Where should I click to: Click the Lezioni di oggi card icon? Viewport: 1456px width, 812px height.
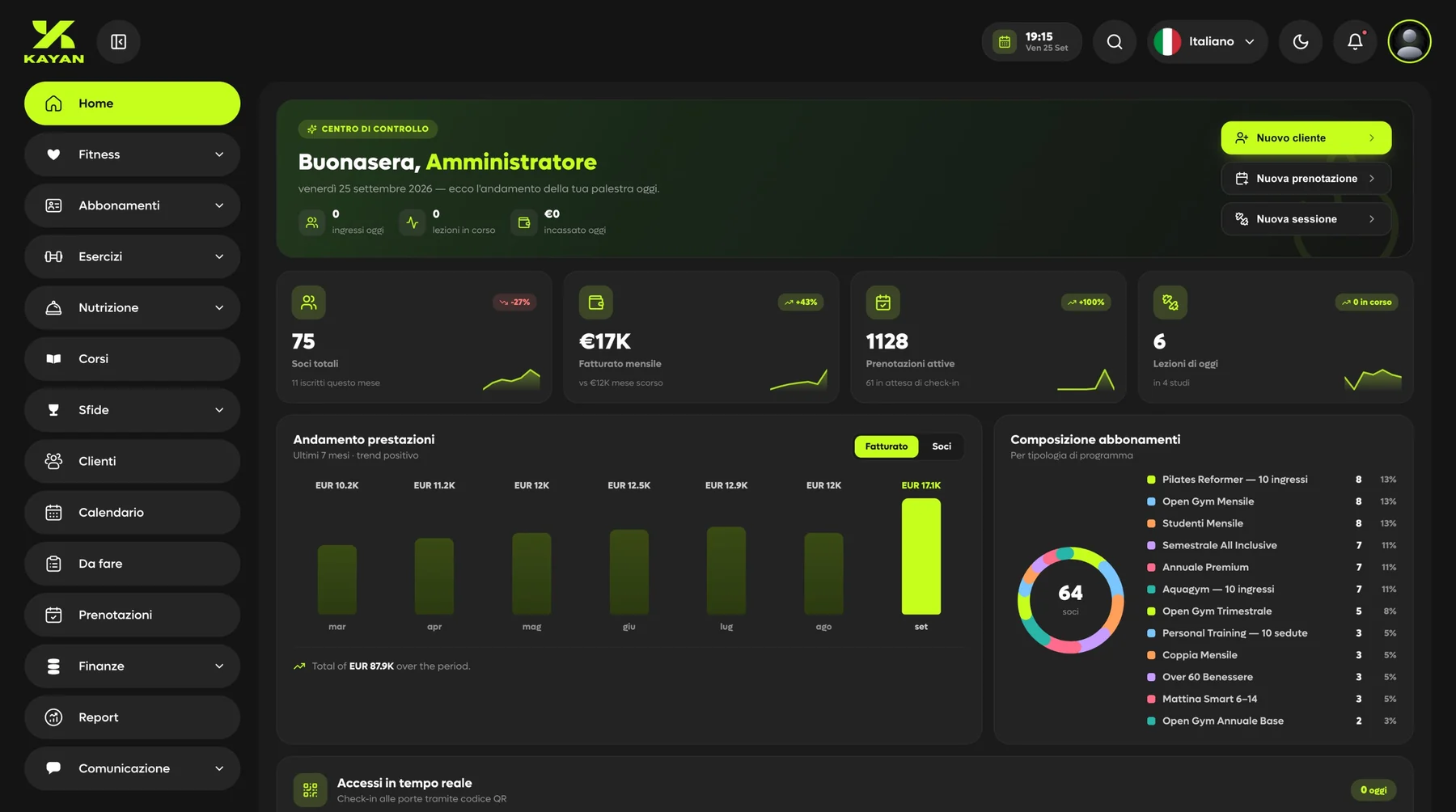(x=1170, y=302)
